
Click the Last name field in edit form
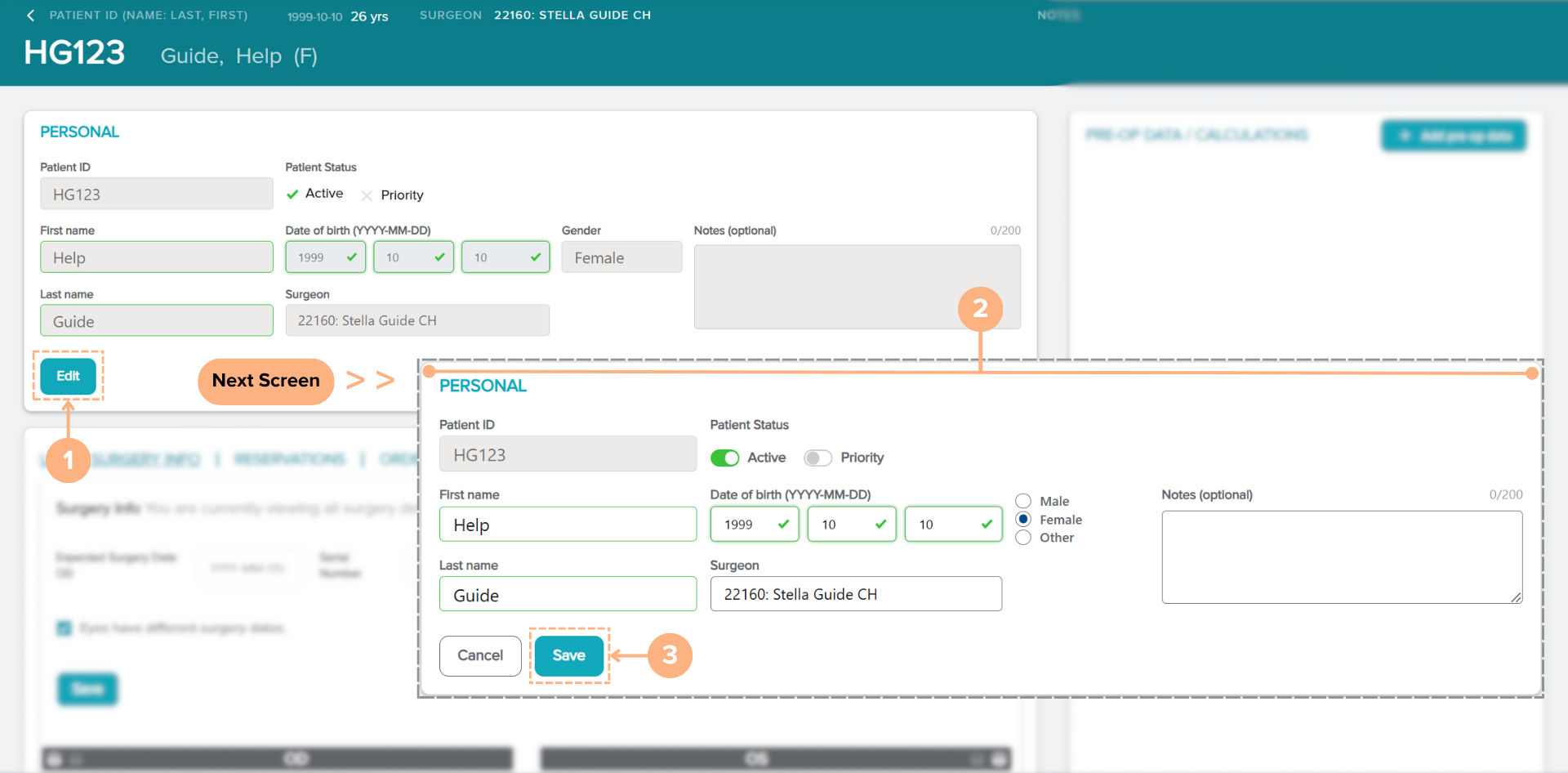[568, 595]
